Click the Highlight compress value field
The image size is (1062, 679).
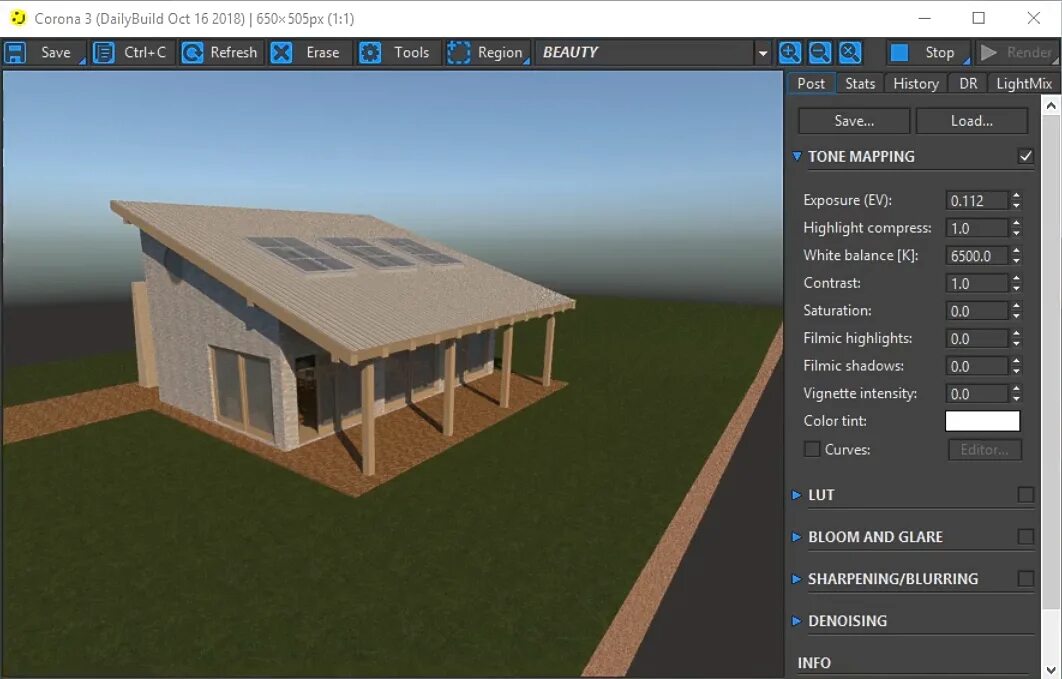[977, 228]
